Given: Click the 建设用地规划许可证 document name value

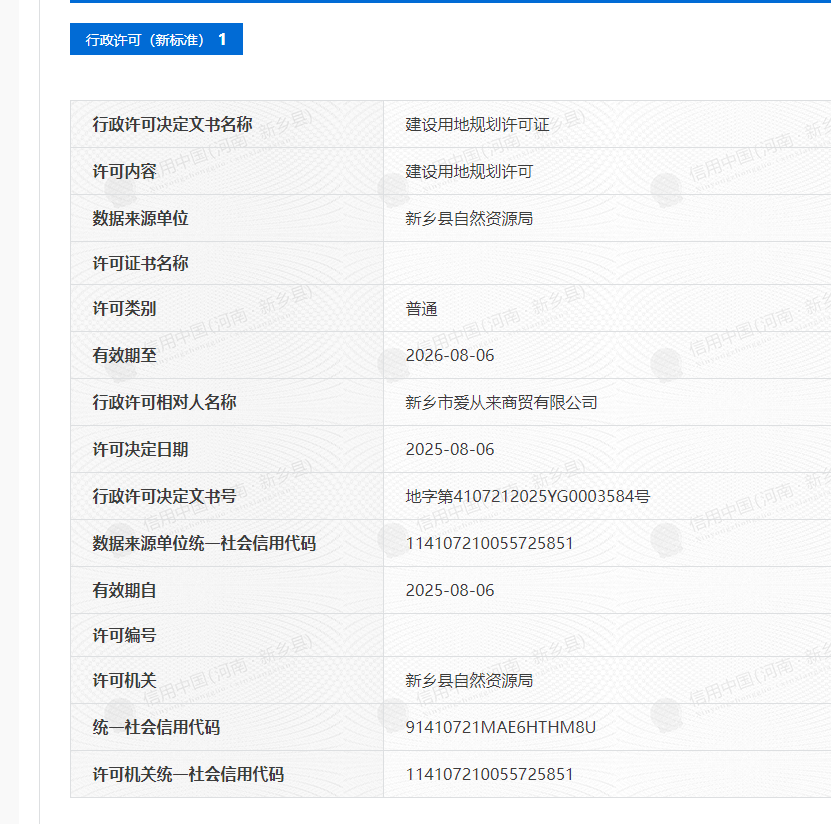Looking at the screenshot, I should [x=477, y=125].
